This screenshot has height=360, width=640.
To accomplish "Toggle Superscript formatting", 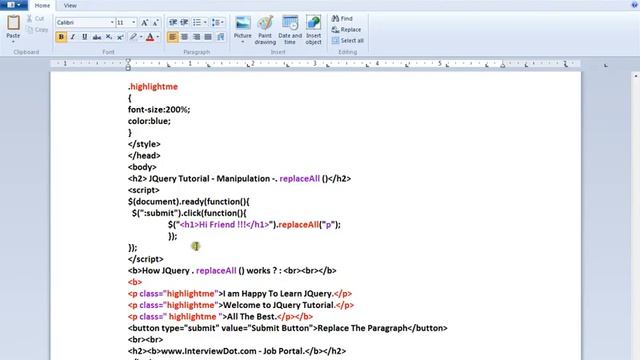I will point(120,37).
